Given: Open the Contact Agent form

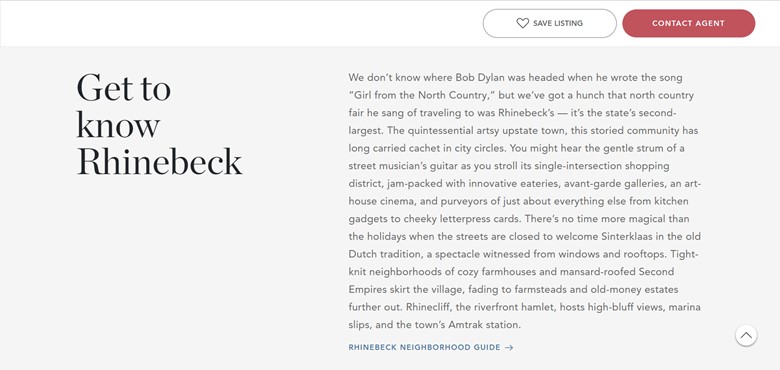Looking at the screenshot, I should (x=688, y=23).
